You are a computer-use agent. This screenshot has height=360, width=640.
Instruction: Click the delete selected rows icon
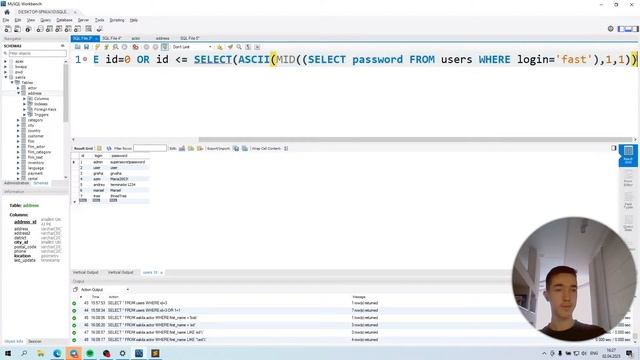(x=200, y=148)
